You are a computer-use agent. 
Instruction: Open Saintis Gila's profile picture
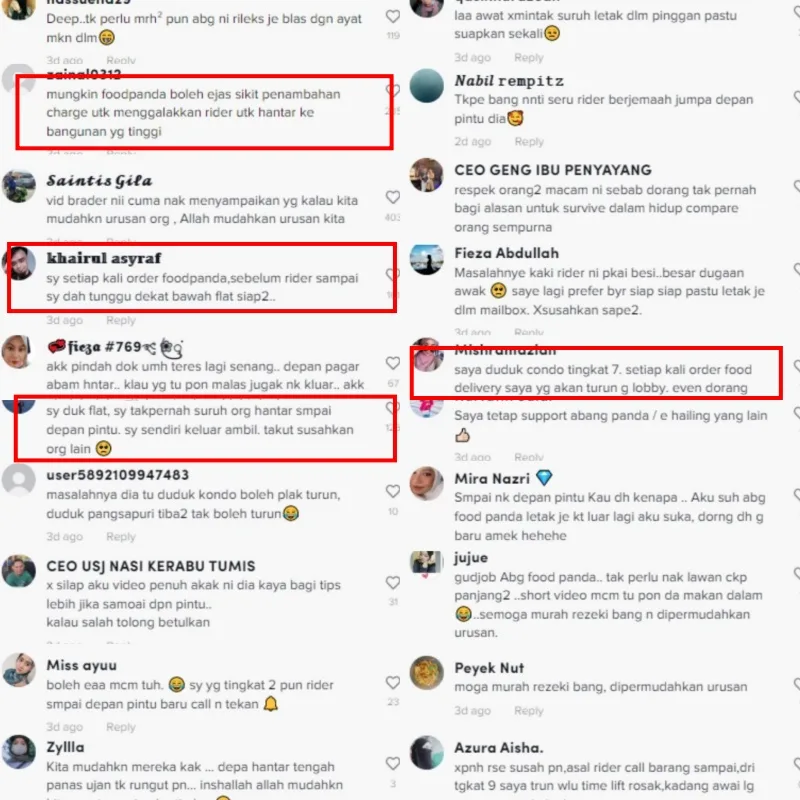(19, 186)
